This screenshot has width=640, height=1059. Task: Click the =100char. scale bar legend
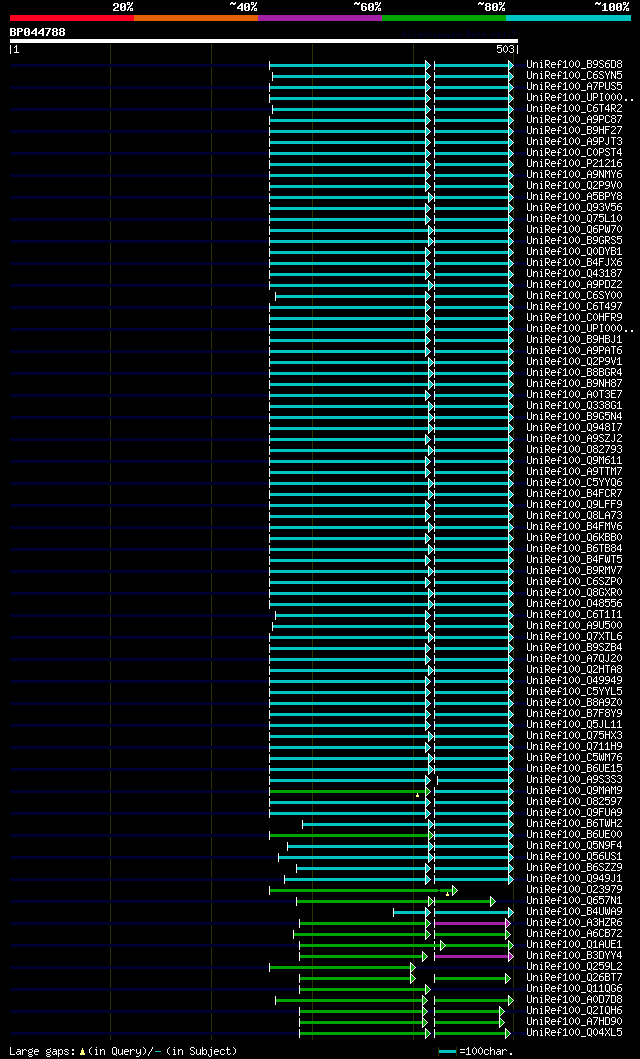tap(476, 1051)
